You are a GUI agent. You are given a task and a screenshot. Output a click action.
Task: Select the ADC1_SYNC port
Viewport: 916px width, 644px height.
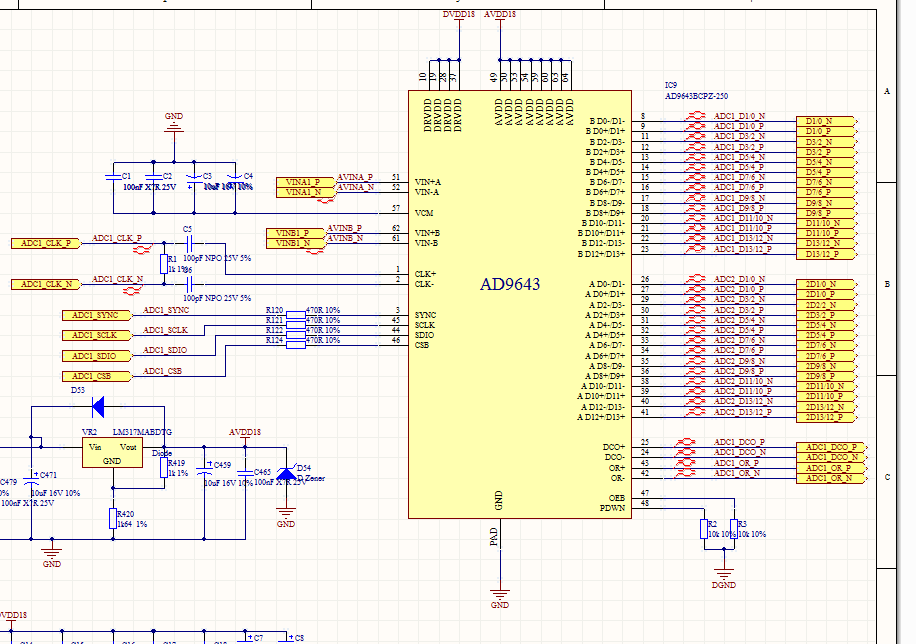point(96,316)
